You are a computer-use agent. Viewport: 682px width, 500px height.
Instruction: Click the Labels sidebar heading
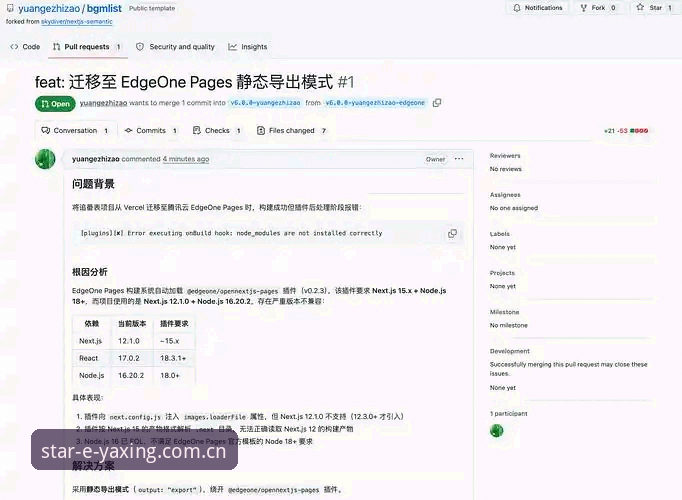point(500,234)
